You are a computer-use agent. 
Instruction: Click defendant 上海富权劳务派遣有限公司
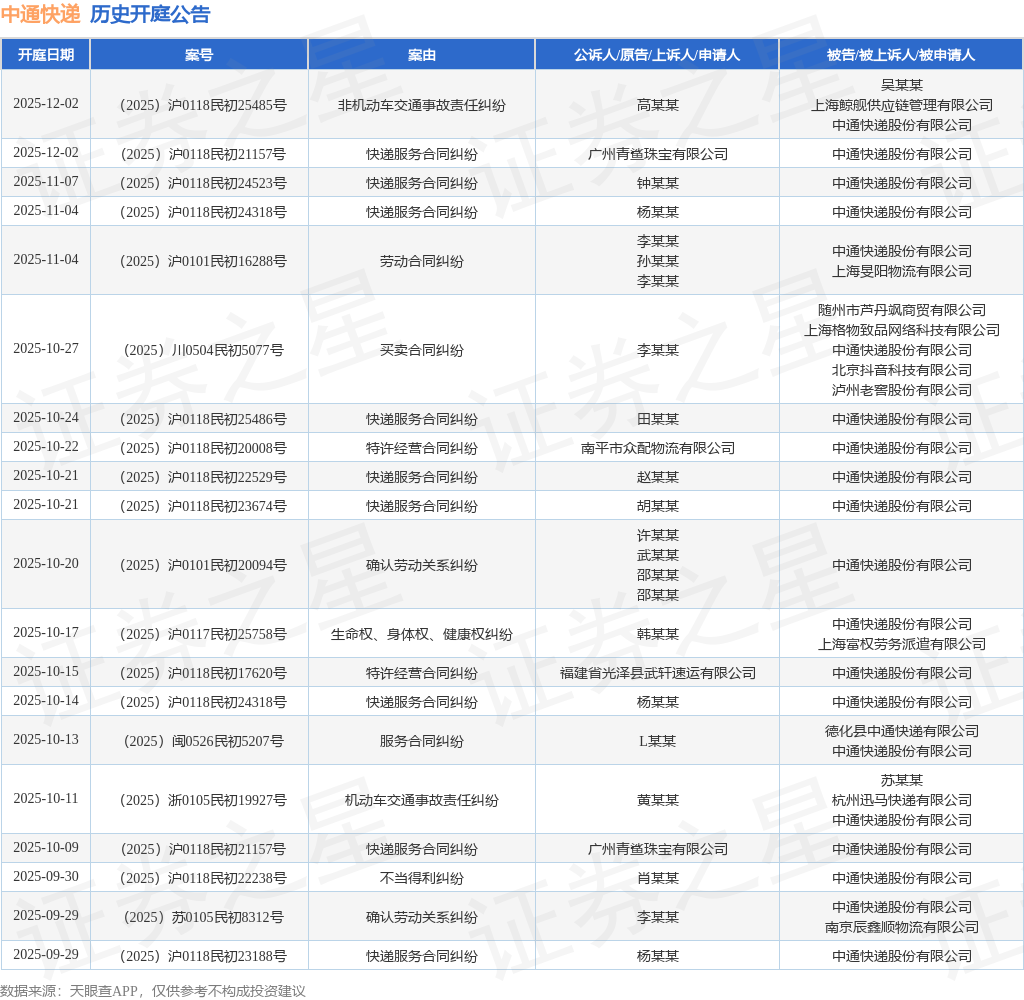902,644
